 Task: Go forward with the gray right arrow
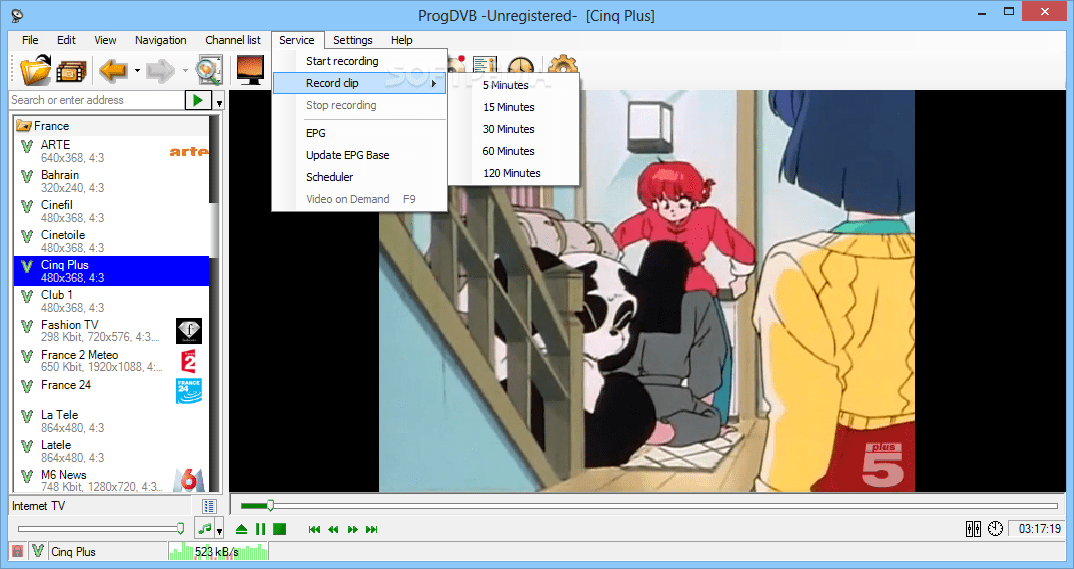pos(160,71)
